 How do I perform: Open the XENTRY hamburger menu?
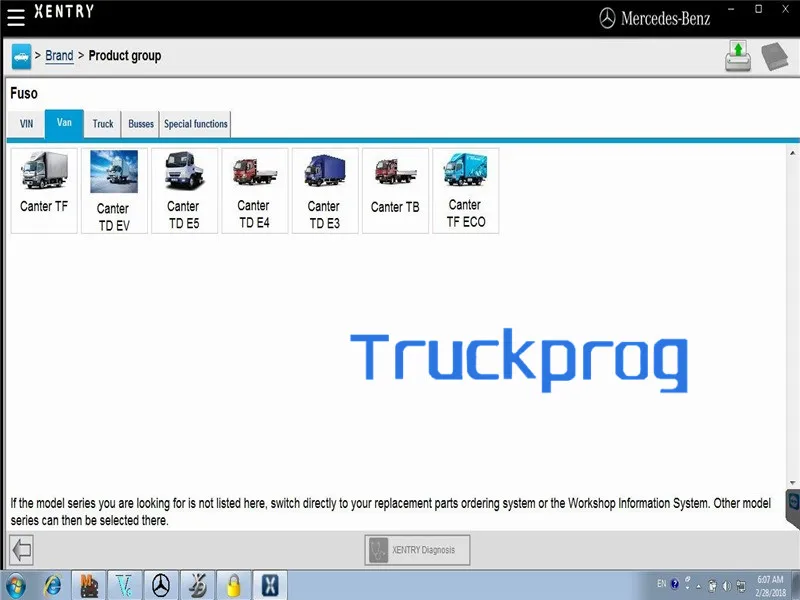[16, 16]
